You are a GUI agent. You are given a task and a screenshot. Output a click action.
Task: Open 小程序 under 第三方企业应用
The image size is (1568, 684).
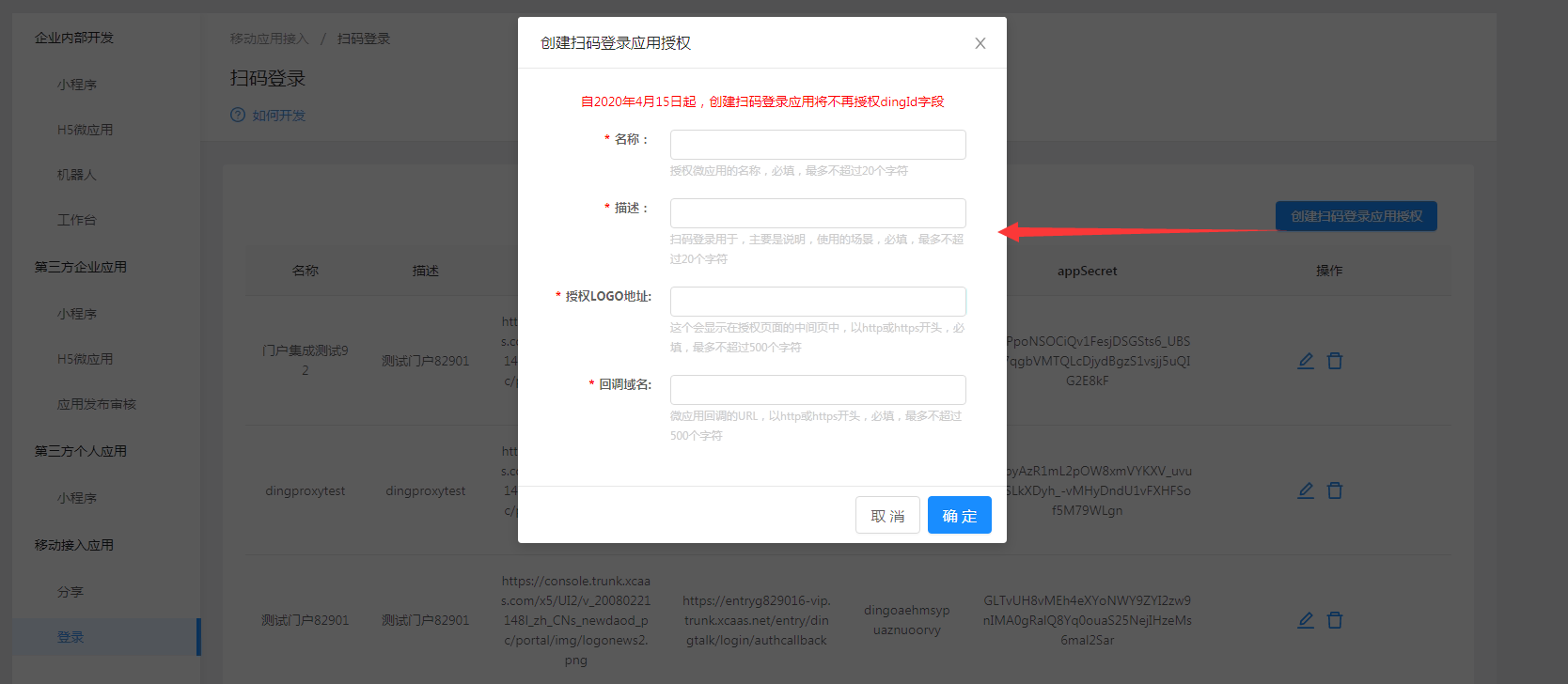coord(77,314)
